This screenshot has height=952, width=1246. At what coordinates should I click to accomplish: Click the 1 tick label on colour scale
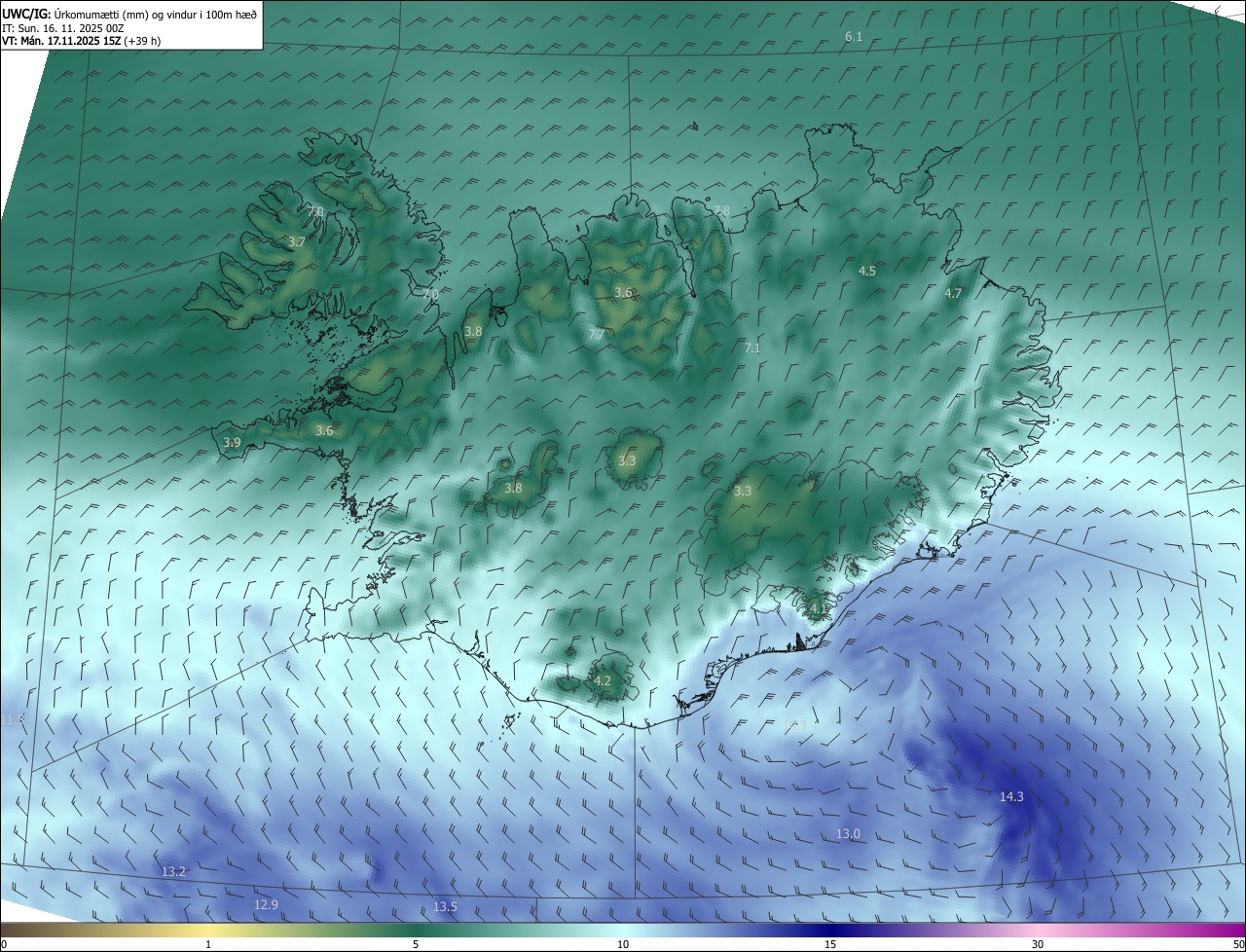(208, 944)
